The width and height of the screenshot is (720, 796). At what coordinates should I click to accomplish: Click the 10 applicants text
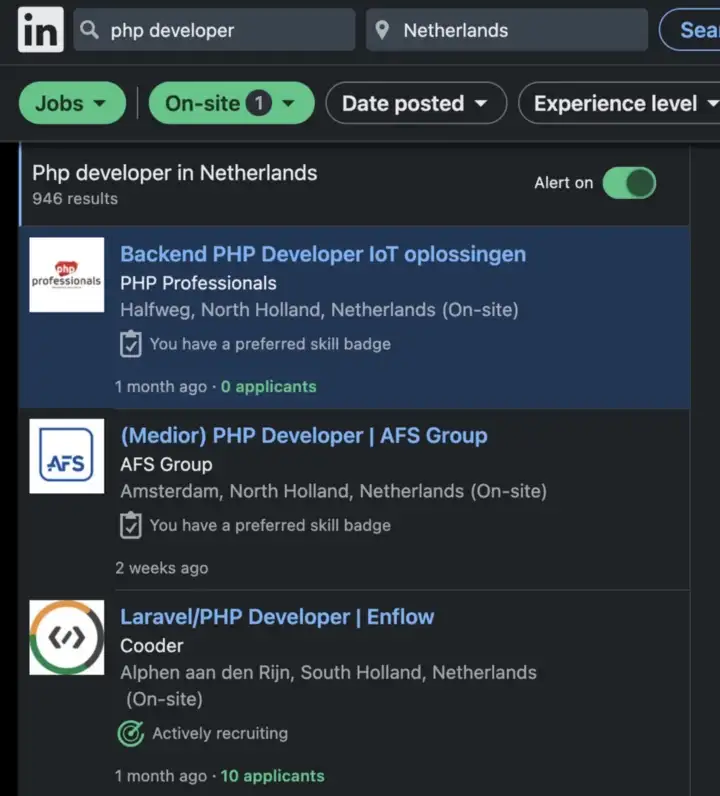point(272,776)
